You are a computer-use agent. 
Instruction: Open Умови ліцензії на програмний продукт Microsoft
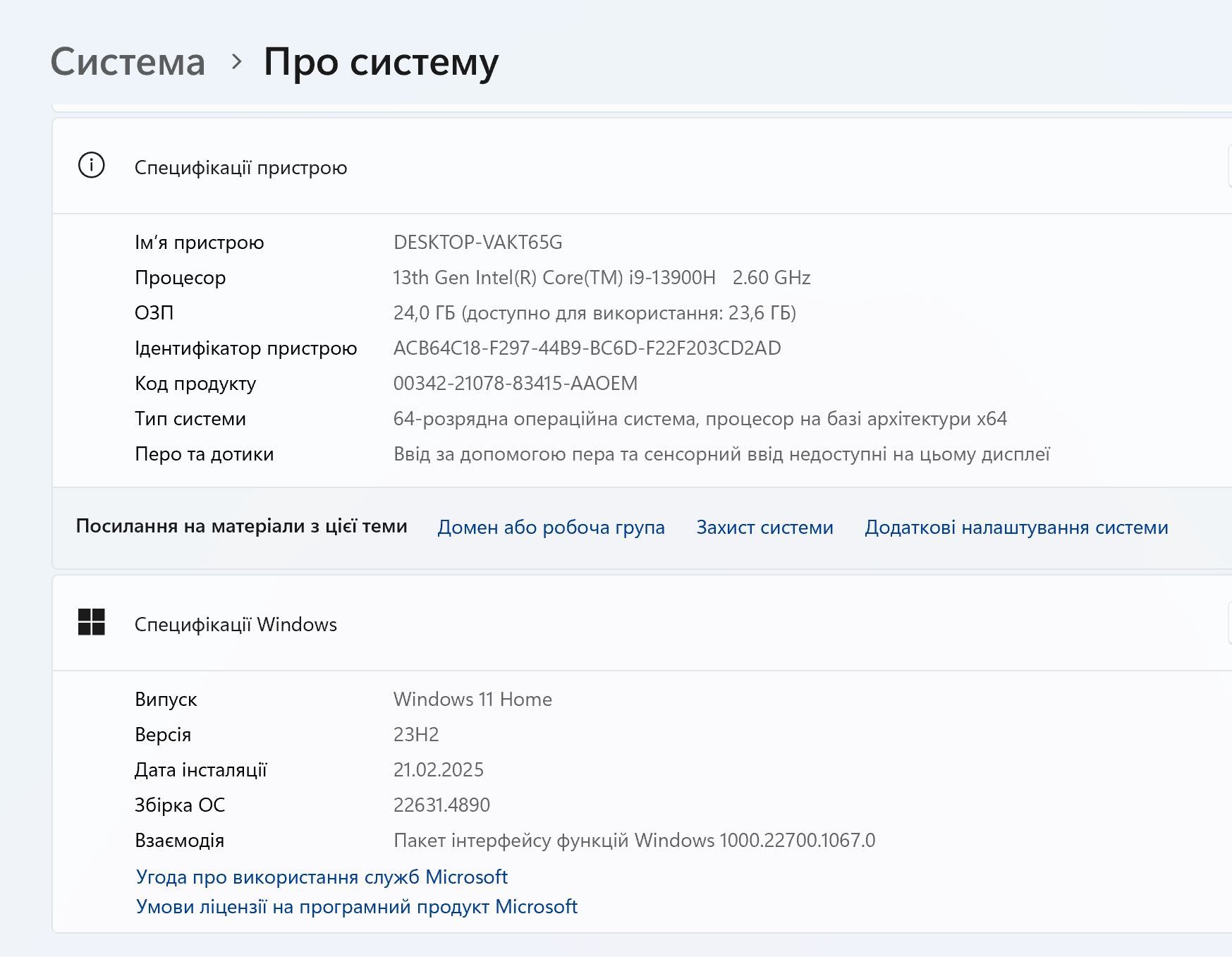tap(356, 906)
